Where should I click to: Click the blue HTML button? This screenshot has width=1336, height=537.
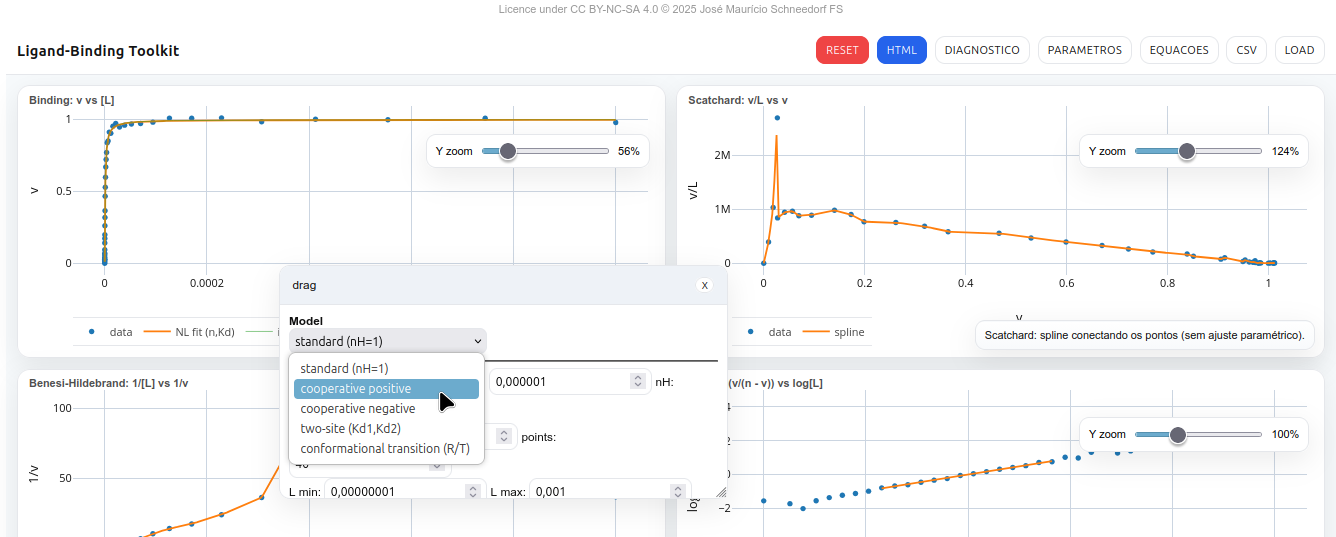tap(901, 50)
